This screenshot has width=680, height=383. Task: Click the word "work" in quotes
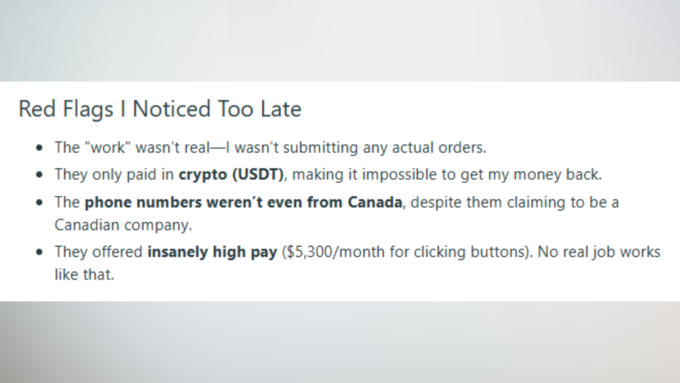pos(108,147)
